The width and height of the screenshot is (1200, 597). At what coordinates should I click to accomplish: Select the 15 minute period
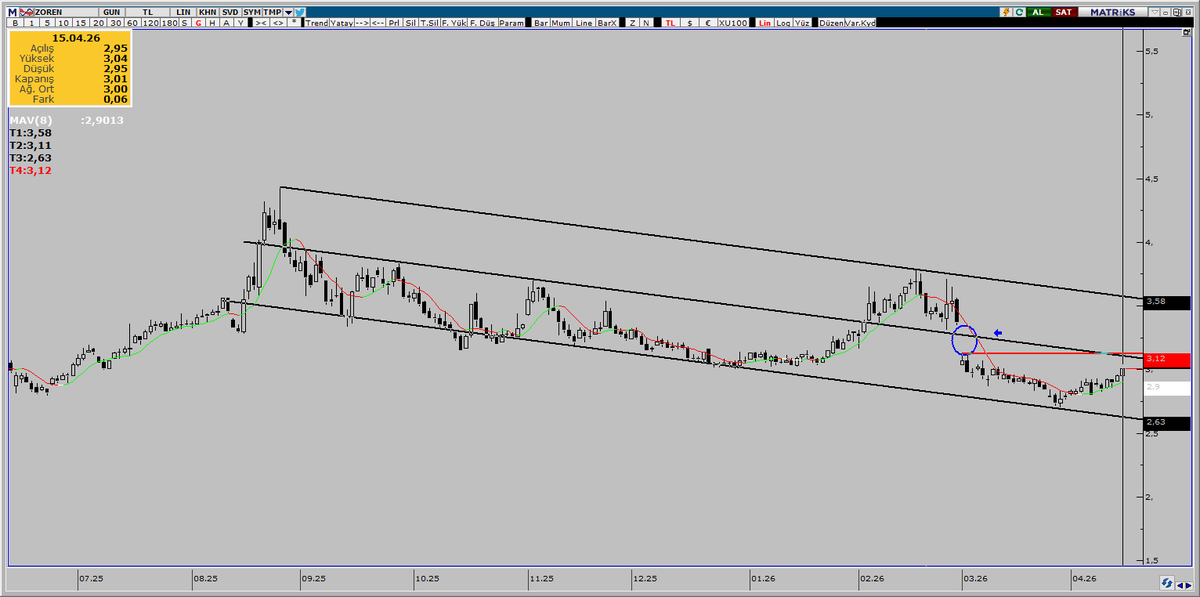(x=81, y=23)
